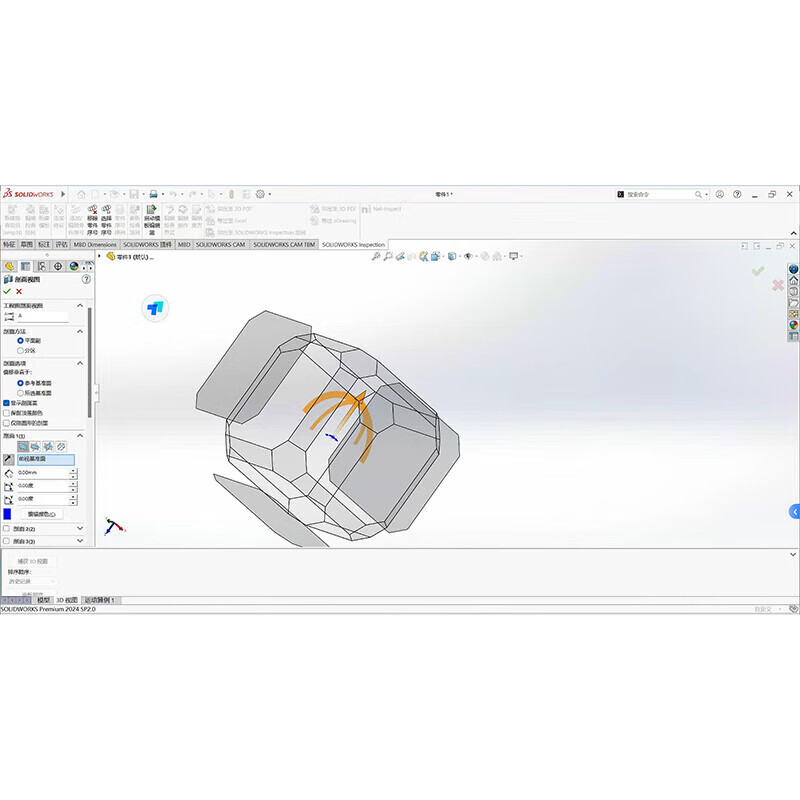Toggle the 显示剖面盖 checkbox
The height and width of the screenshot is (800, 800).
[x=7, y=402]
